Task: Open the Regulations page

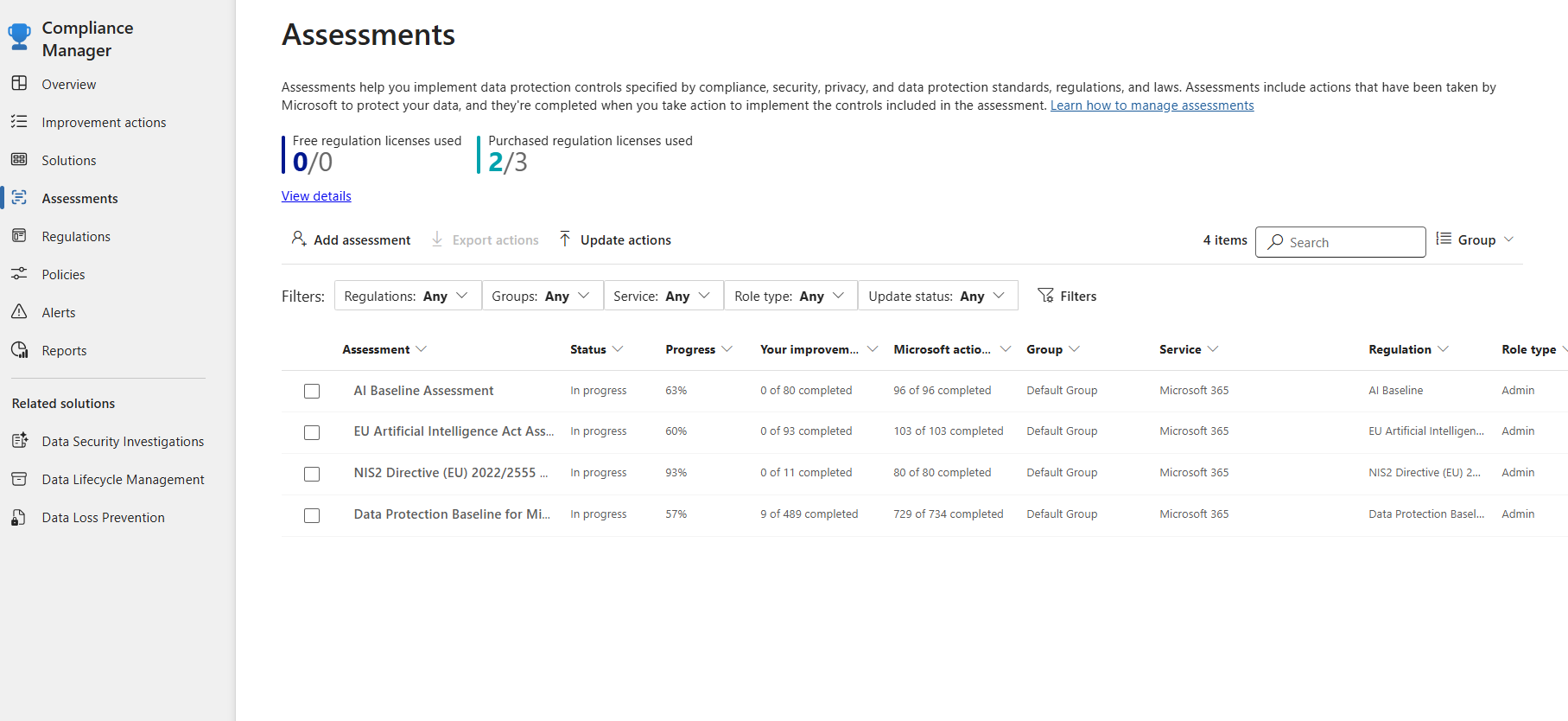Action: (76, 236)
